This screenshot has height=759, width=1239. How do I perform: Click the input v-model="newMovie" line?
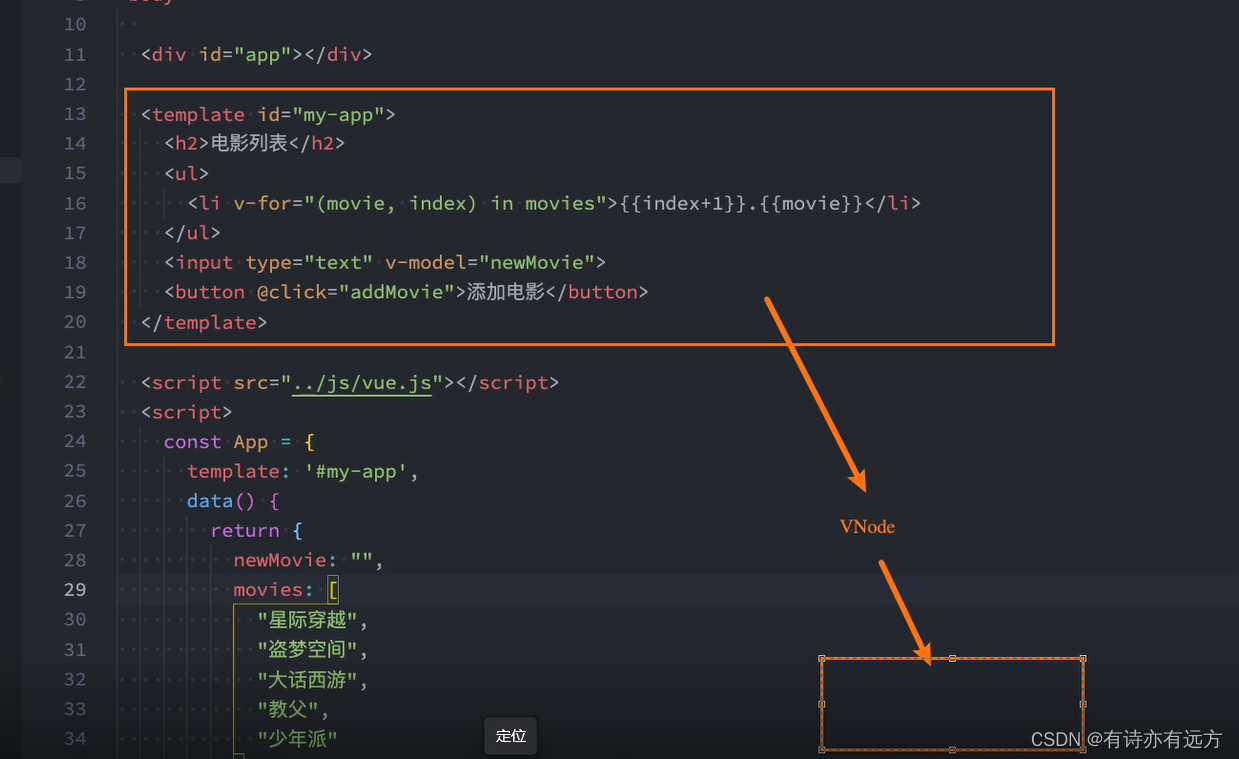coord(385,263)
